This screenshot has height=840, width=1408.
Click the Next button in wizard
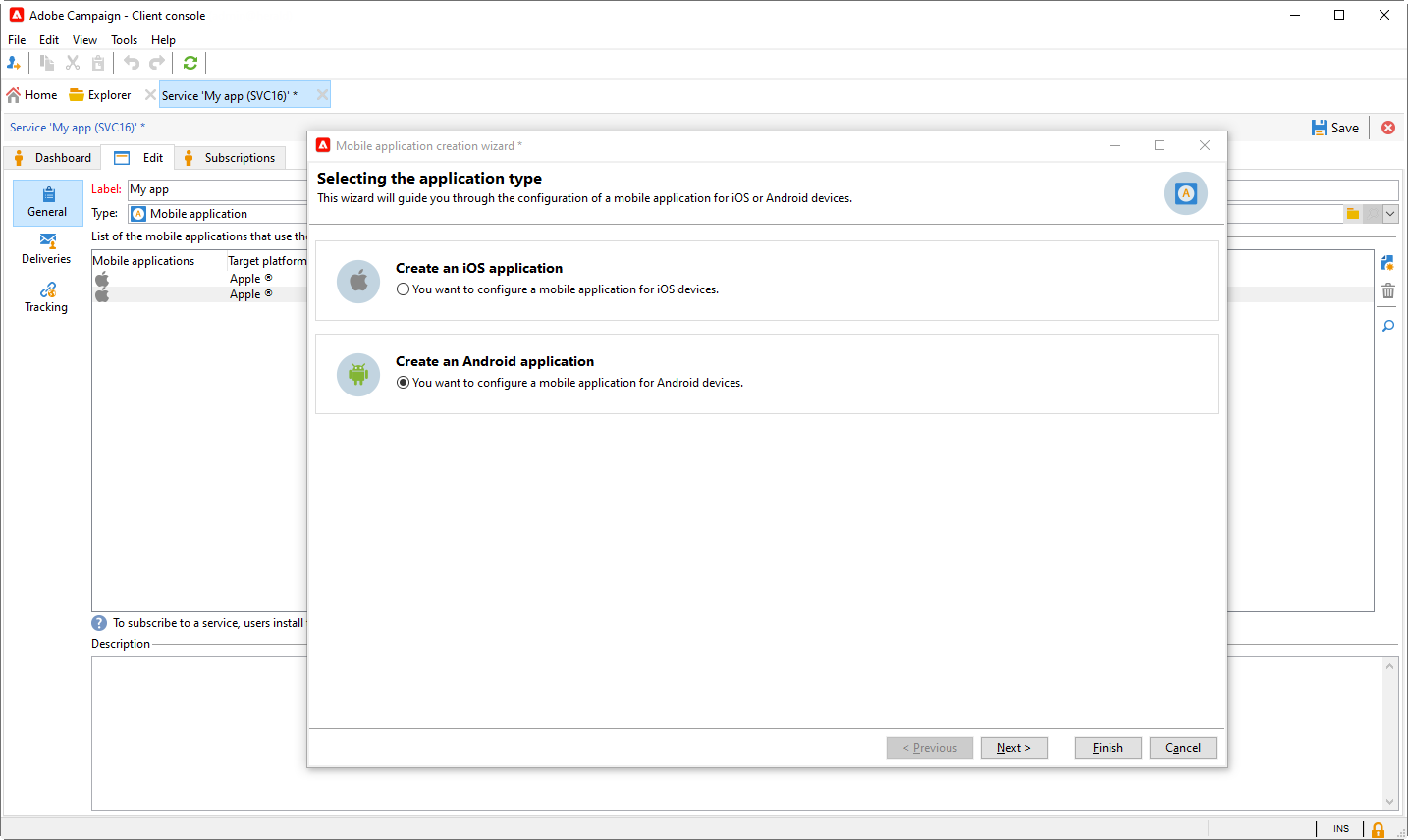1013,748
